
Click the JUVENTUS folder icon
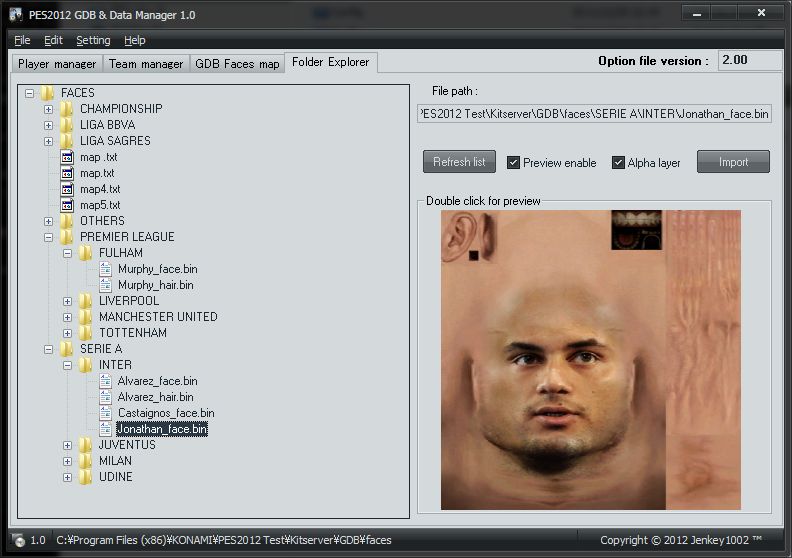86,445
